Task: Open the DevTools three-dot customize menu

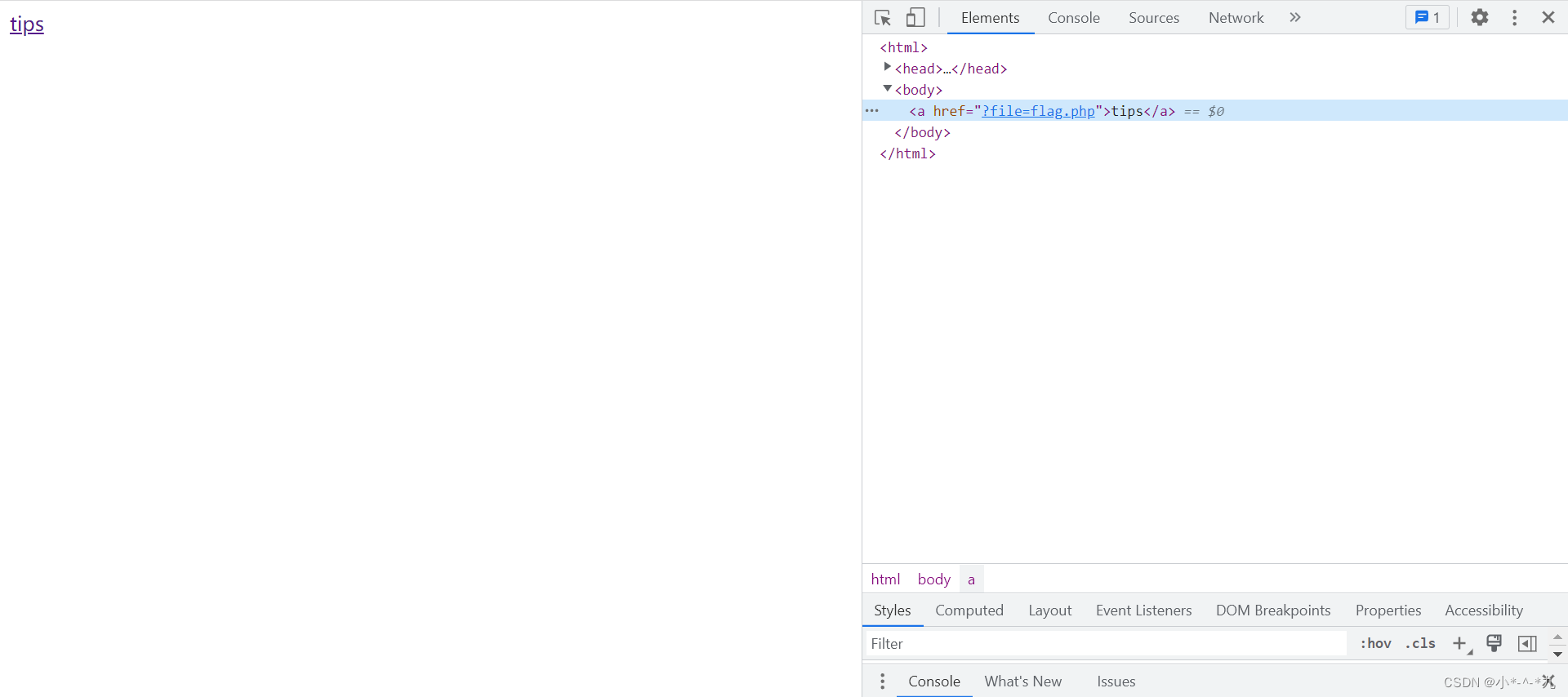Action: [1515, 17]
